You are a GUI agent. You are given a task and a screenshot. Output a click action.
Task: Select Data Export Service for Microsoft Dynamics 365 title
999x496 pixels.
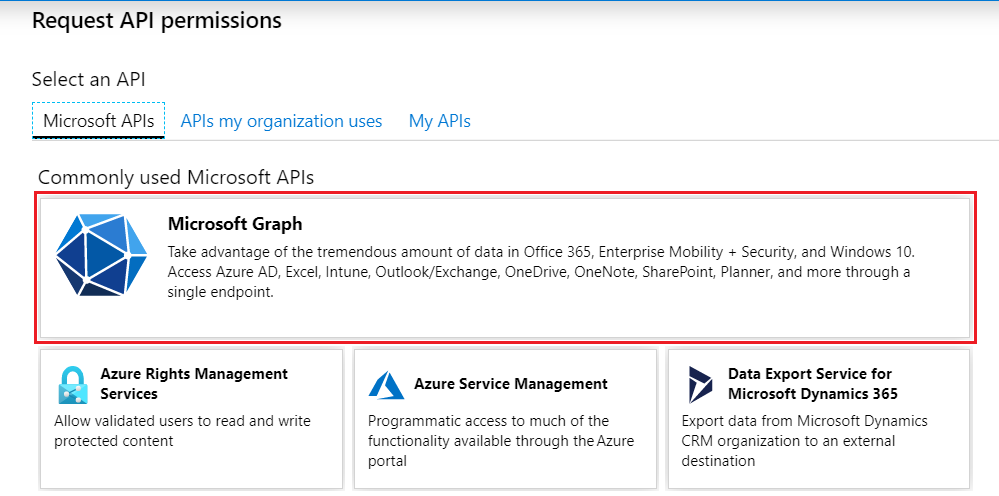[812, 383]
